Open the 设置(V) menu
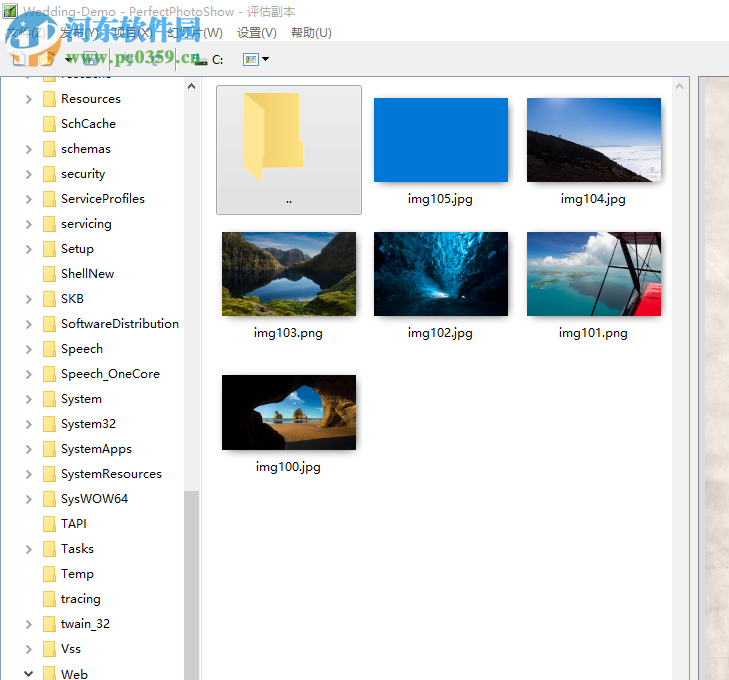The width and height of the screenshot is (729, 680). (257, 33)
